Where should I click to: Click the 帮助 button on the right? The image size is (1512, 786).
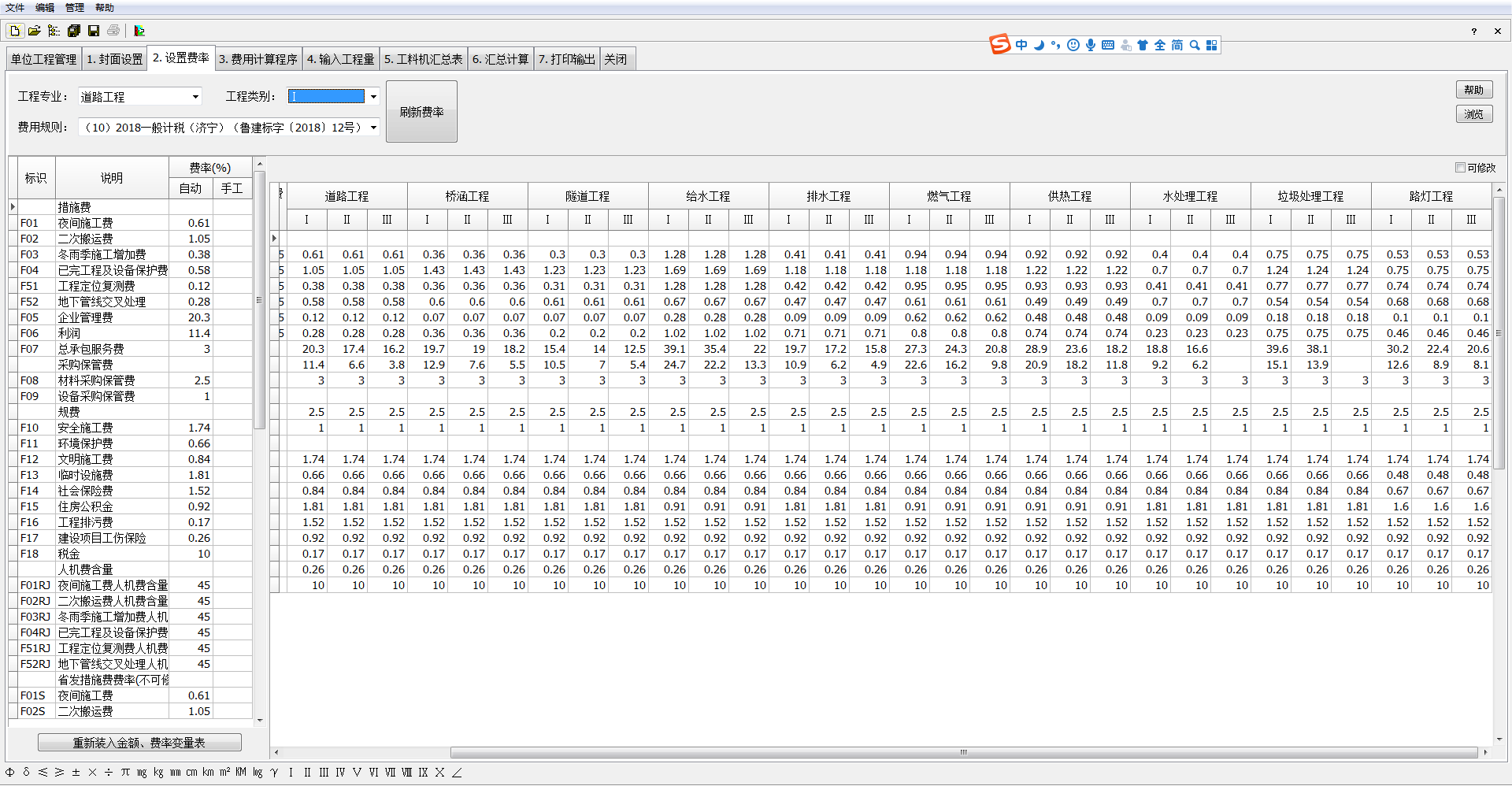click(1474, 91)
